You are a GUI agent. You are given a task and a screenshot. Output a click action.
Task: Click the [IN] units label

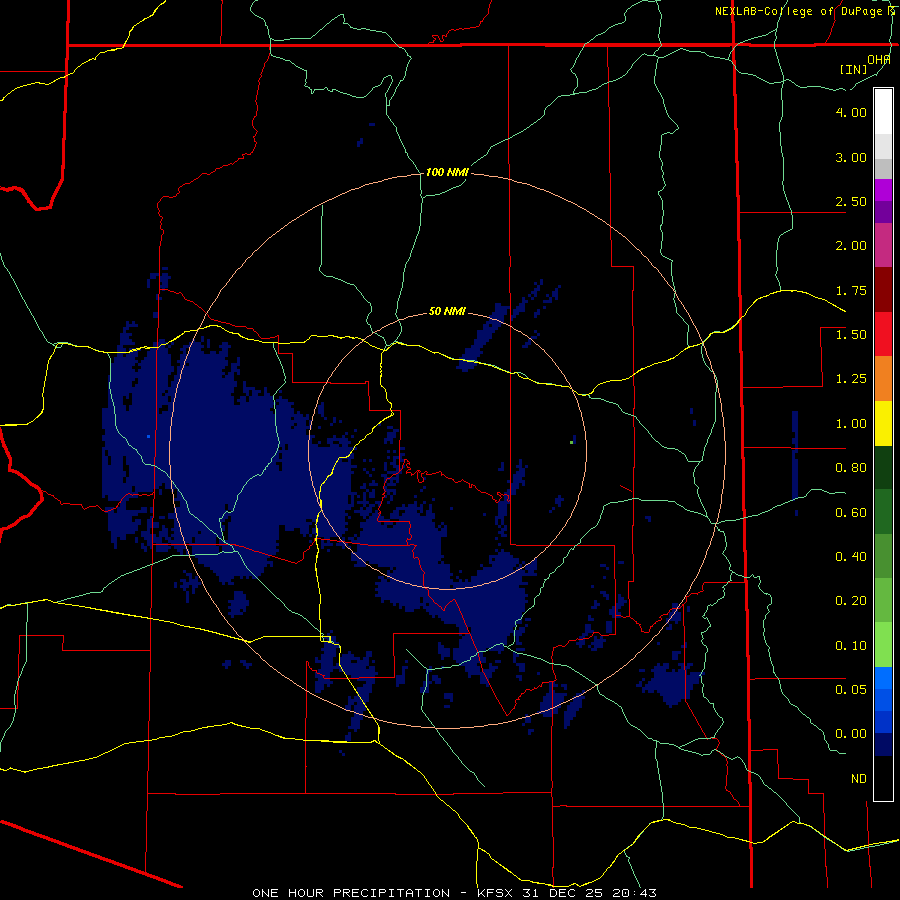click(853, 69)
